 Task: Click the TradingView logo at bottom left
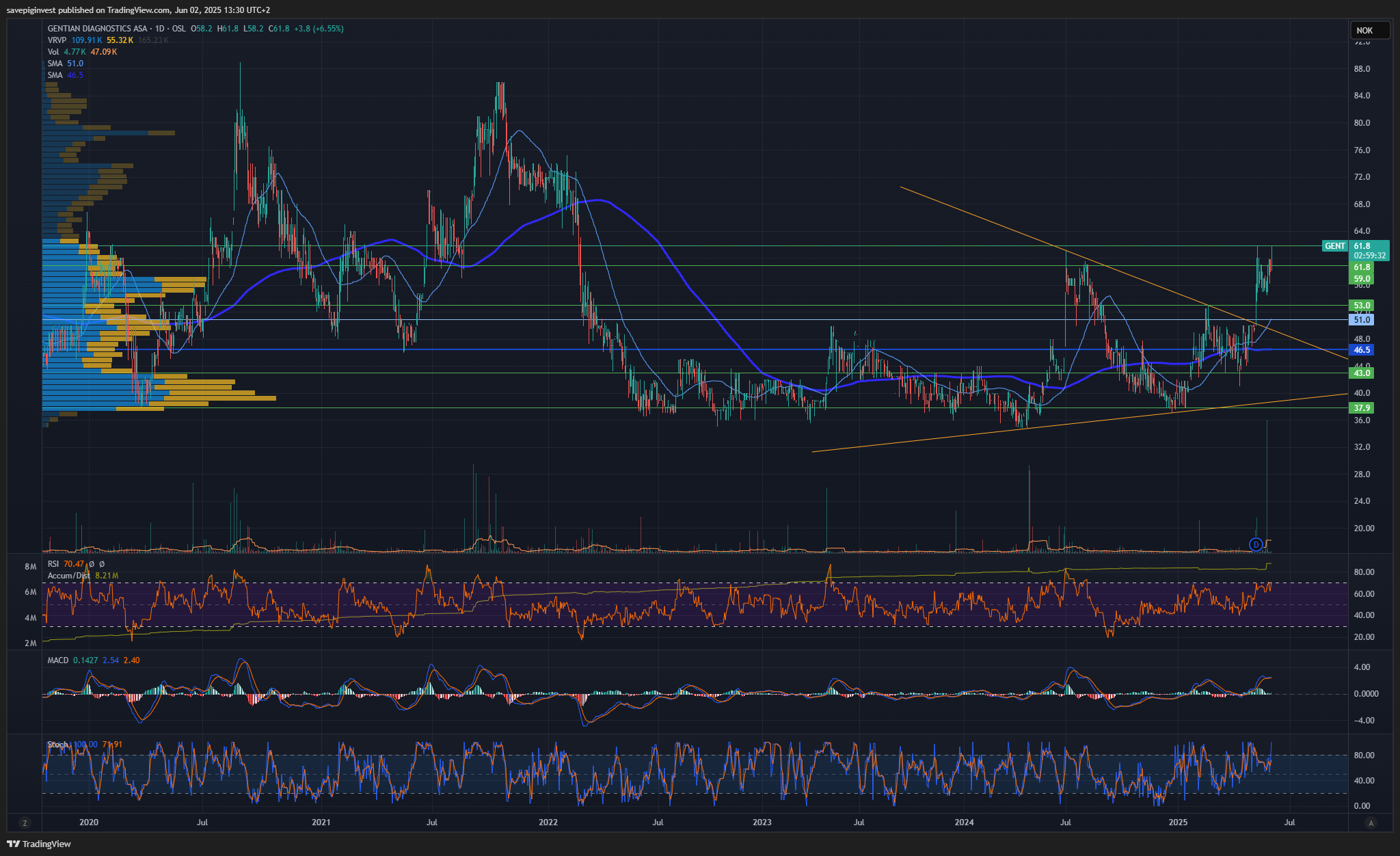(x=39, y=844)
